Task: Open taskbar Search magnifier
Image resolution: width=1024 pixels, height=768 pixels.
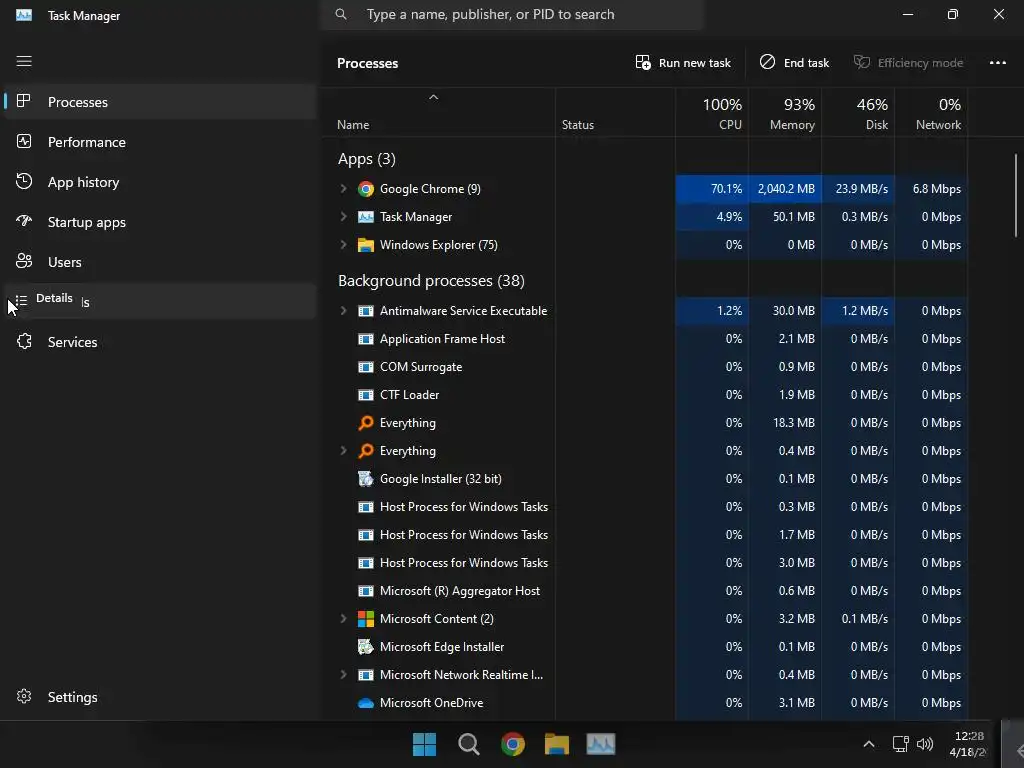Action: pyautogui.click(x=468, y=744)
